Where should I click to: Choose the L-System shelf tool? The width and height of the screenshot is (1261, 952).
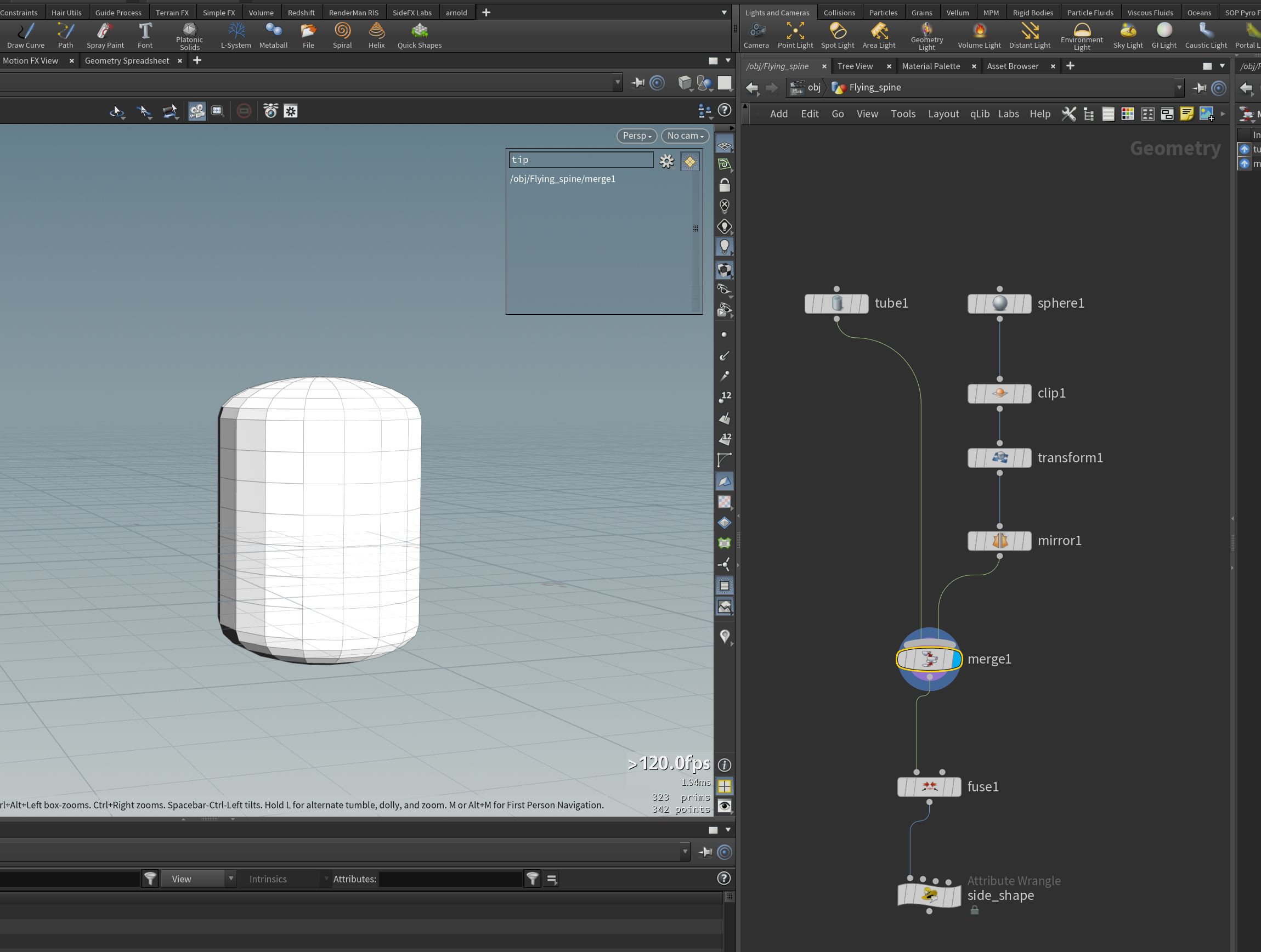click(x=235, y=35)
